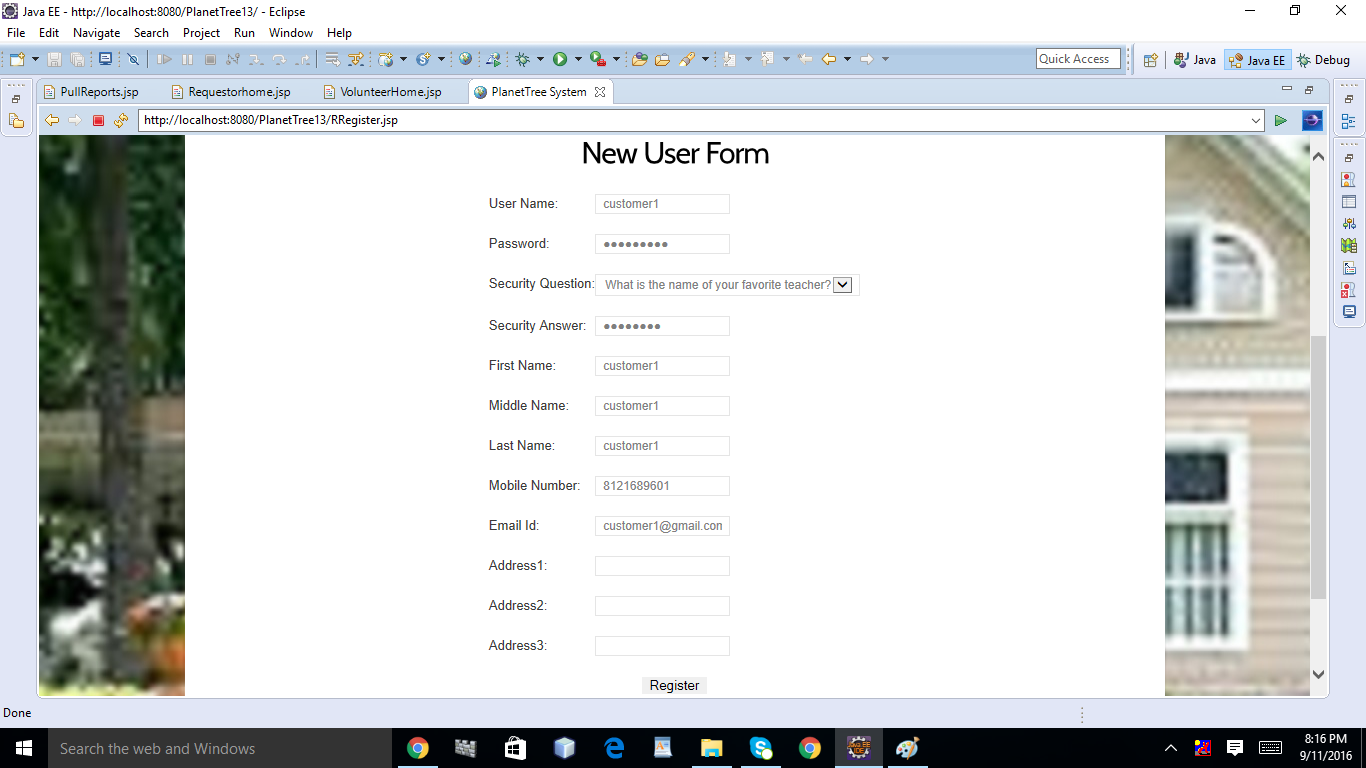Viewport: 1366px width, 768px height.
Task: Click the browser Stop loading icon
Action: 98,120
